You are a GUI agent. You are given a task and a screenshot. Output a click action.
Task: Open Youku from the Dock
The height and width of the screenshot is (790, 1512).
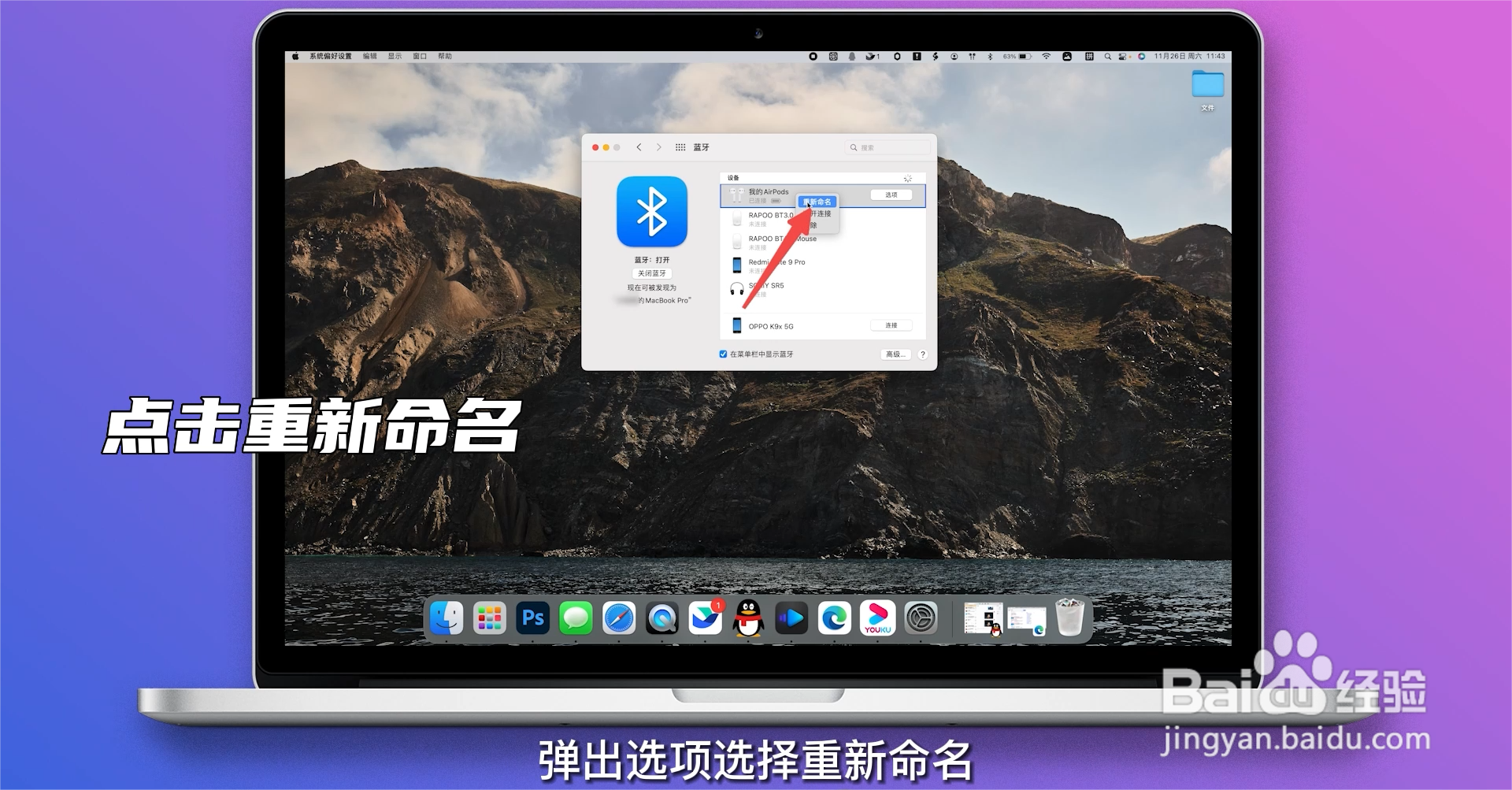877,618
